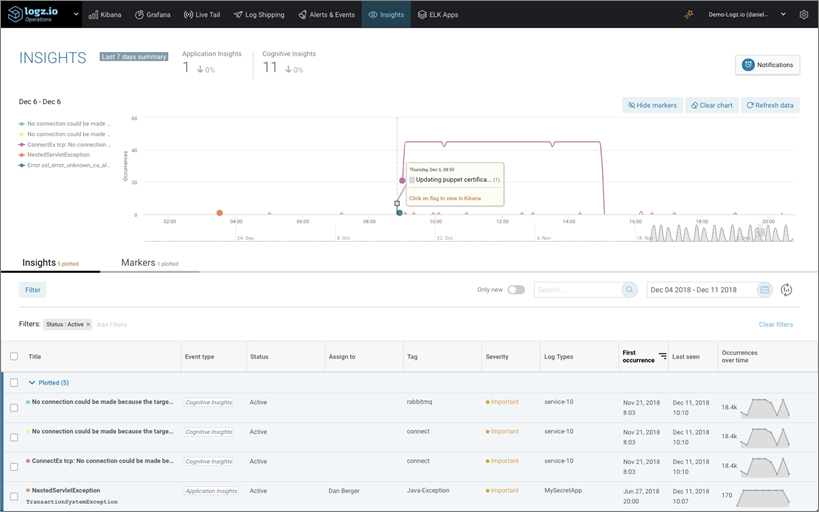Click the rabbitmq tag cell
This screenshot has height=512, width=819.
click(x=419, y=402)
